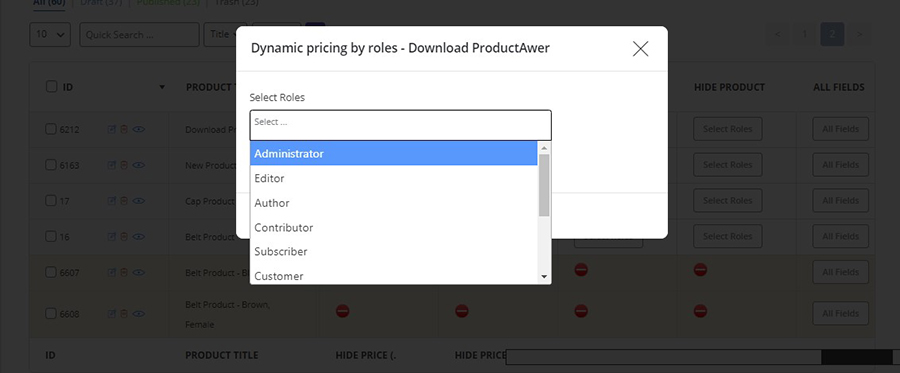900x373 pixels.
Task: Click current page 2 in pagination
Action: click(832, 34)
